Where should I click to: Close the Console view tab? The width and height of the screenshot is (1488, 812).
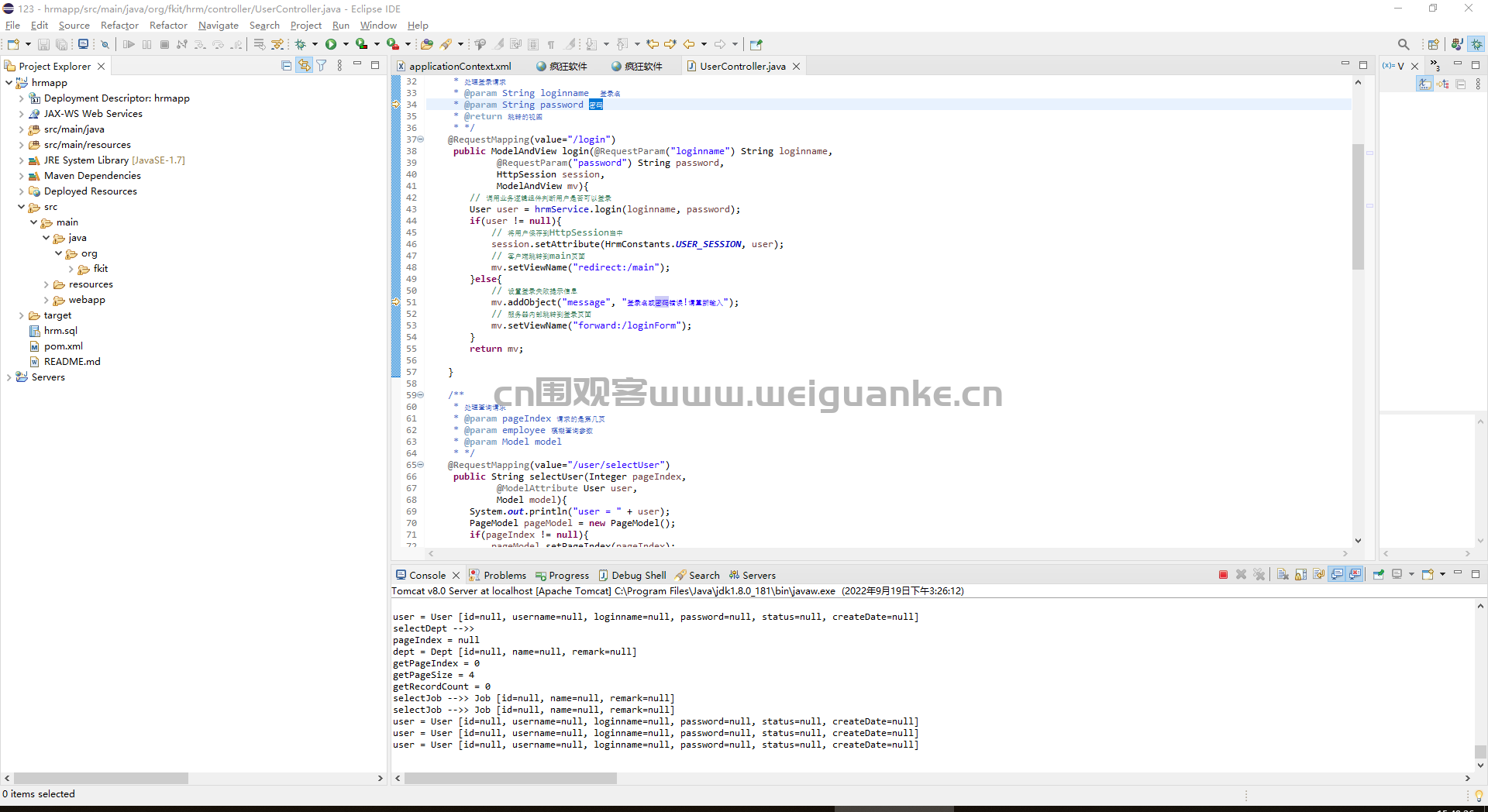pos(456,575)
